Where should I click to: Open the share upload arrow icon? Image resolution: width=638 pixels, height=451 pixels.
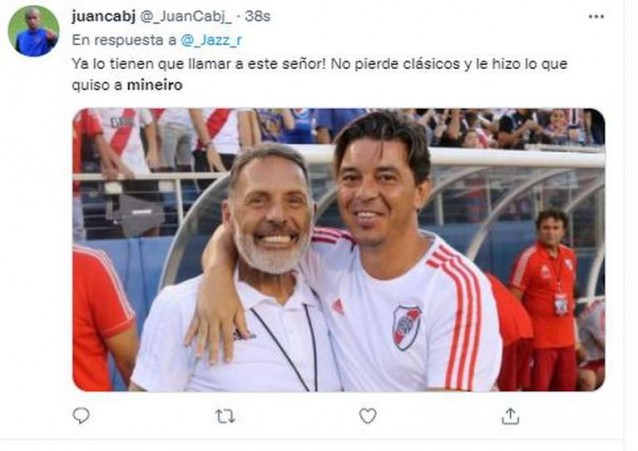(510, 416)
